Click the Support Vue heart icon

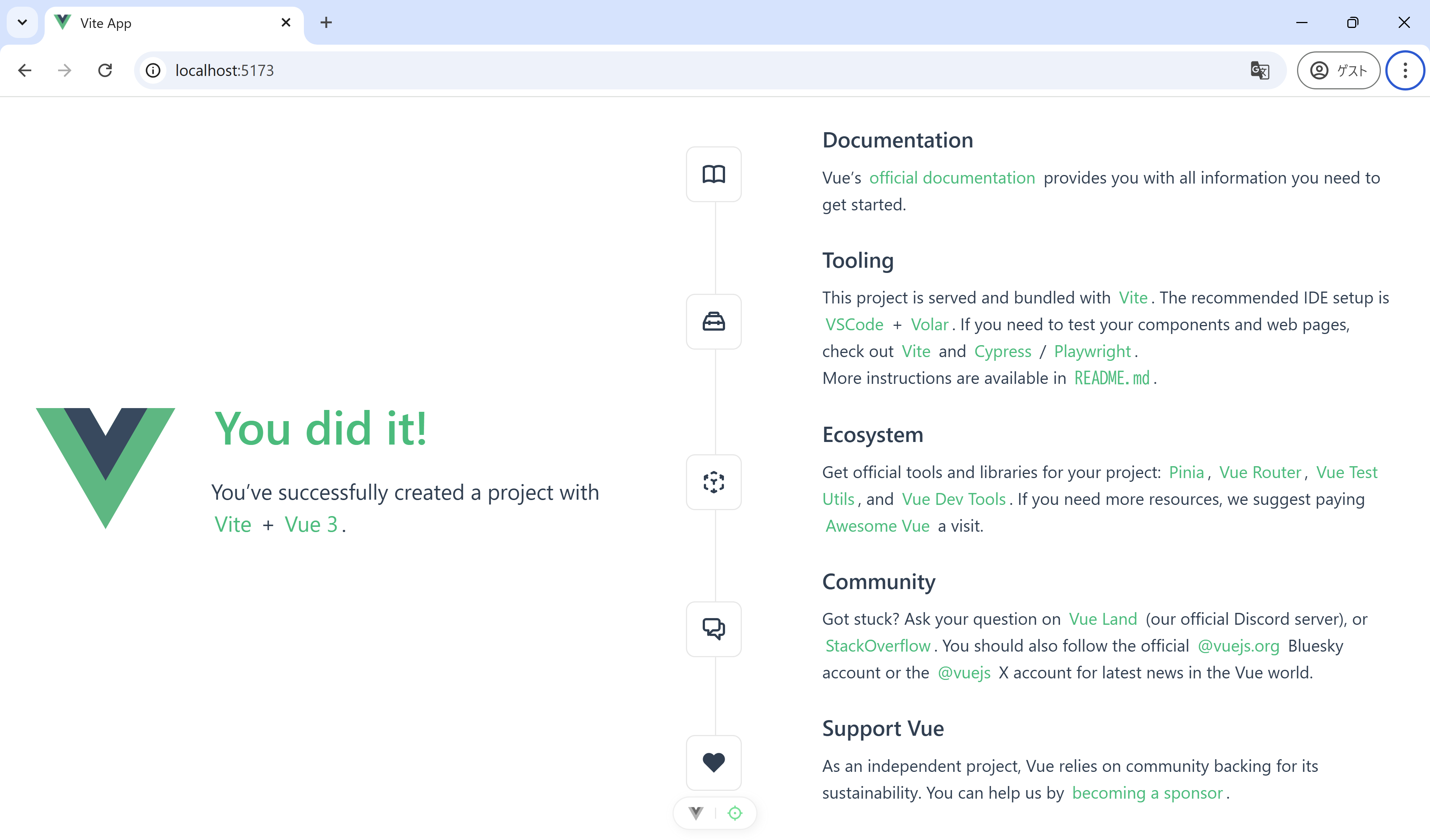(713, 762)
